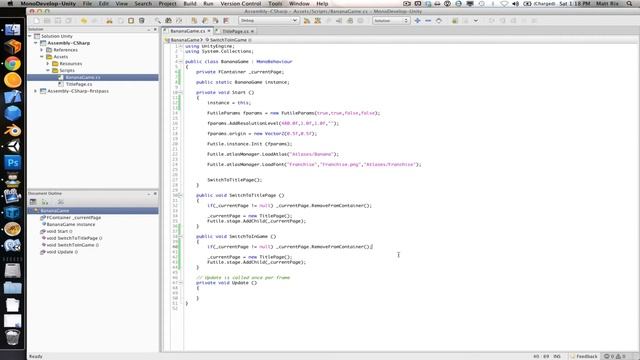Click the Wi-Fi icon in menu bar

point(504,4)
